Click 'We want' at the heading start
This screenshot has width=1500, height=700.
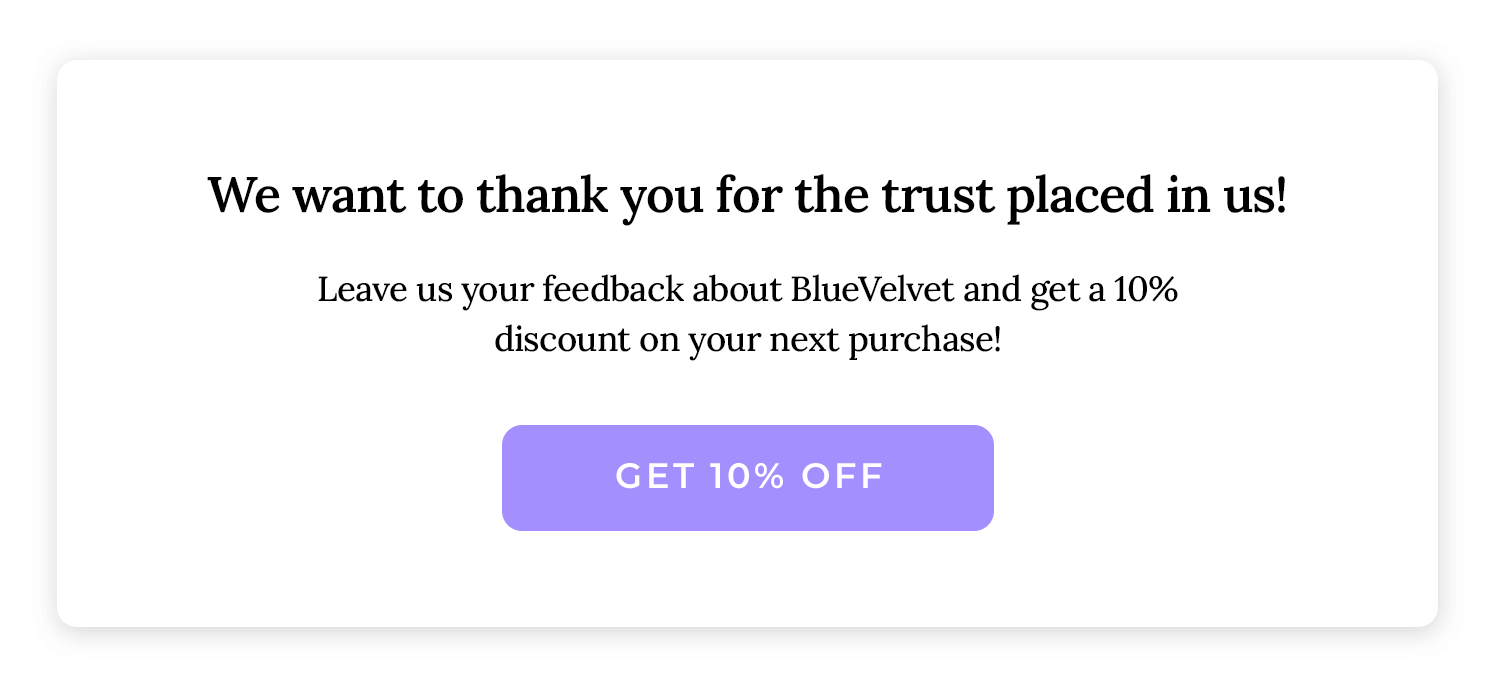306,196
